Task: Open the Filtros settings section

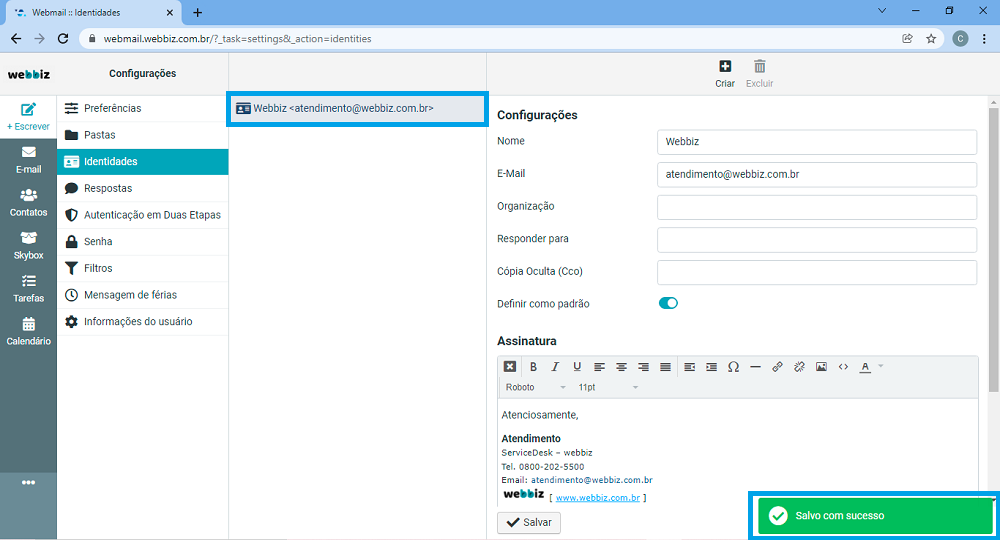Action: 98,268
